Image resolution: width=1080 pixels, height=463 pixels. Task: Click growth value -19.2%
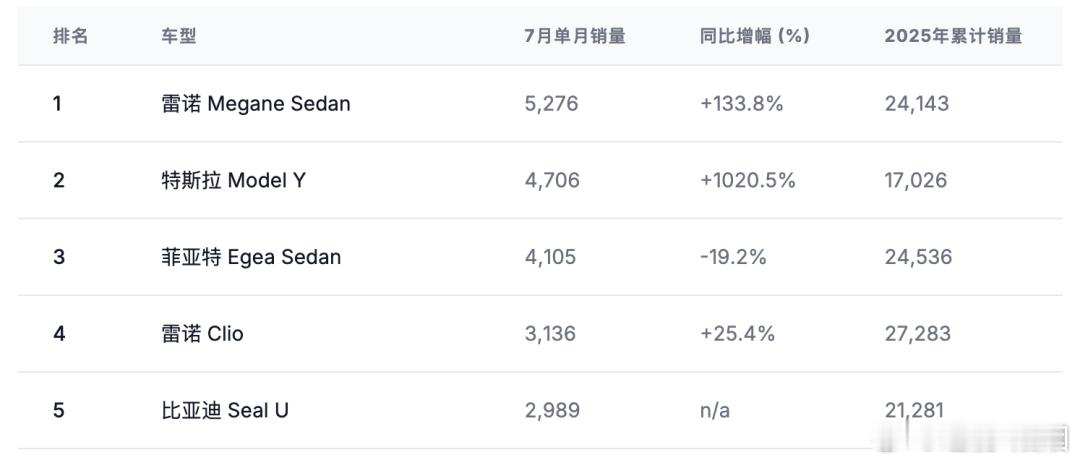point(734,257)
